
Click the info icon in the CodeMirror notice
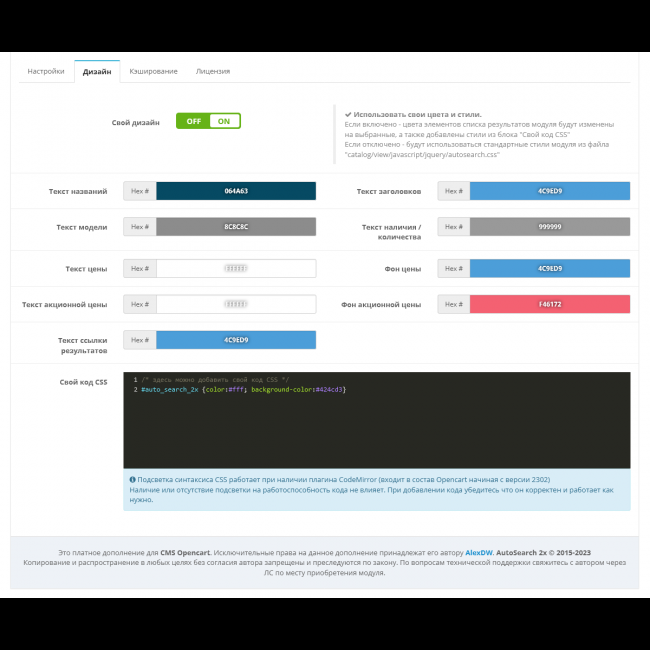click(133, 479)
